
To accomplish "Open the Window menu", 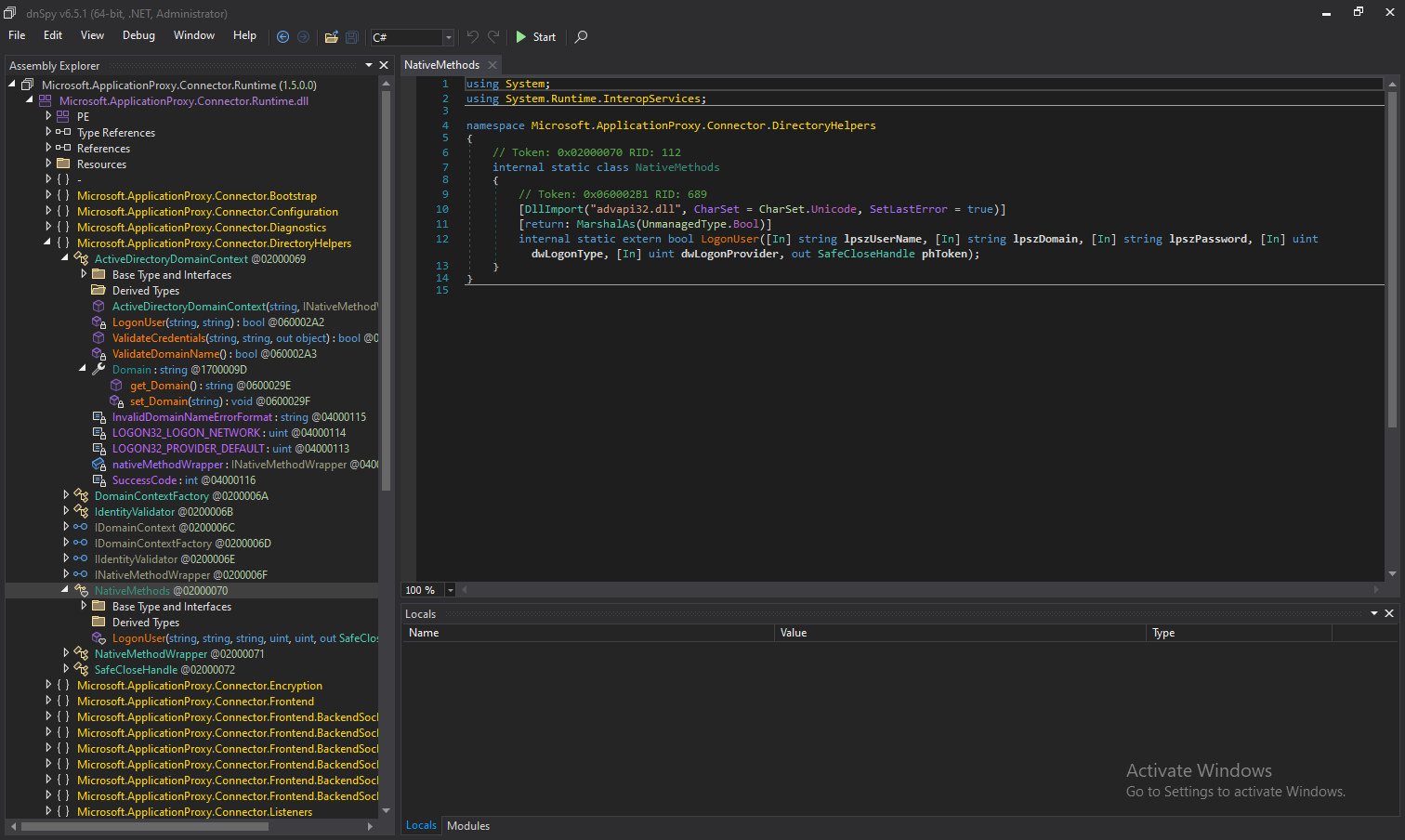I will point(194,35).
